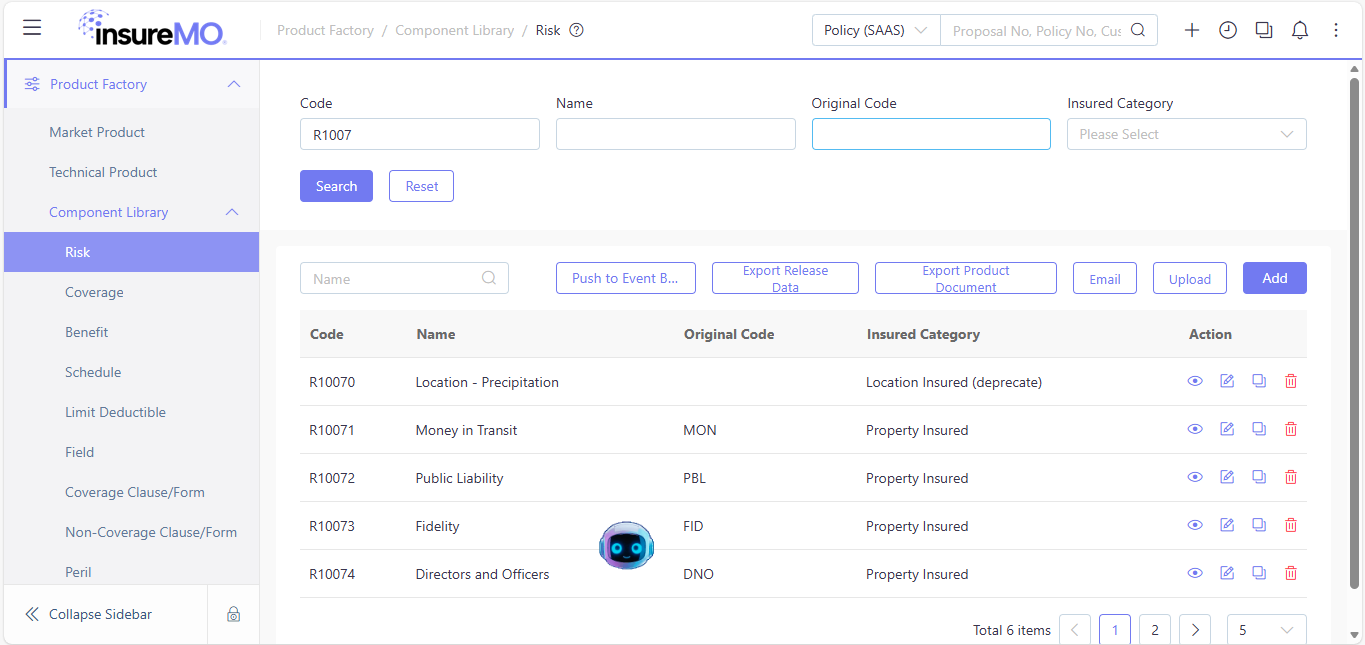
Task: Open the notifications bell icon
Action: tap(1300, 30)
